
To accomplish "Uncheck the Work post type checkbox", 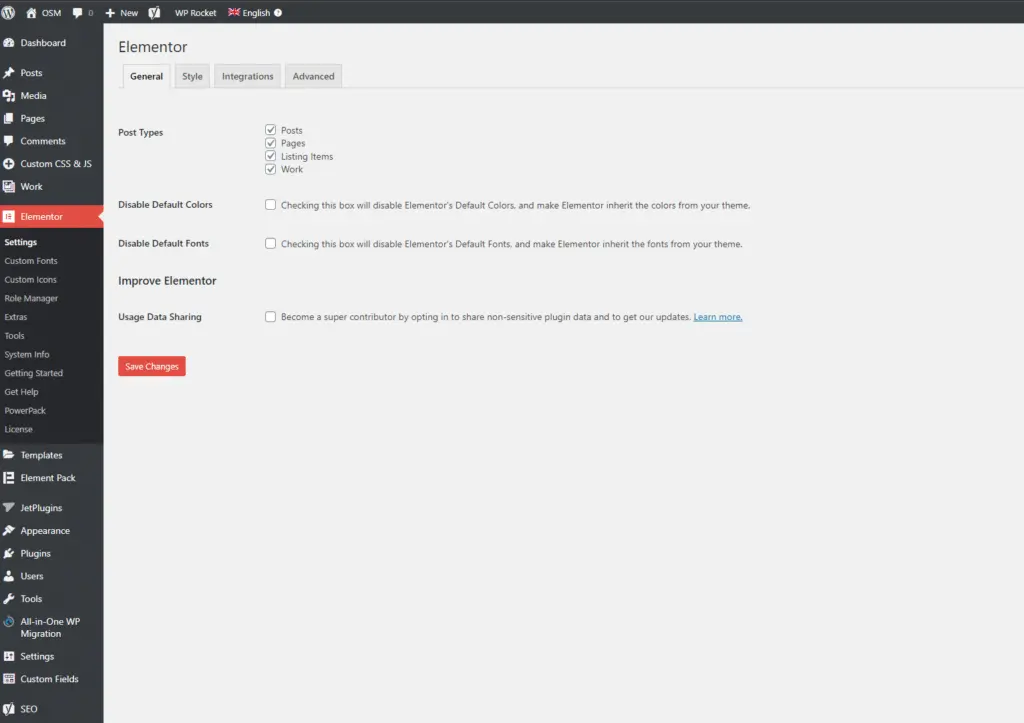I will 270,169.
